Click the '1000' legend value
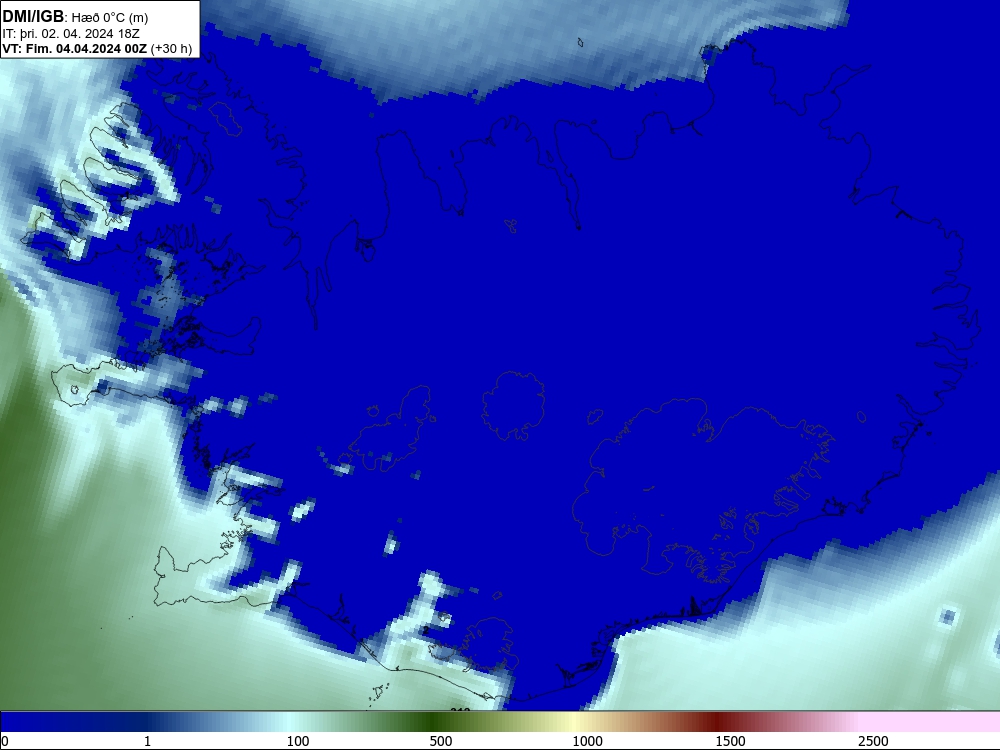The width and height of the screenshot is (1000, 750). coord(587,741)
